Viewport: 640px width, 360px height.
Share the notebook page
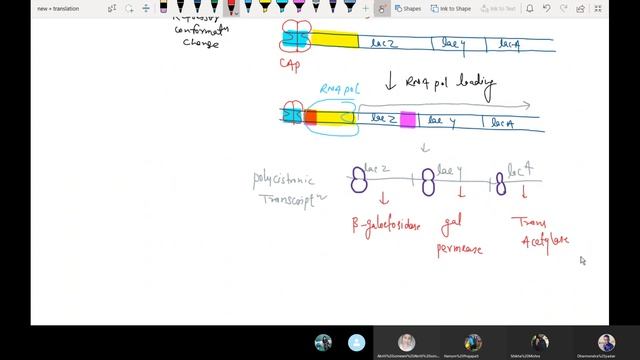580,8
